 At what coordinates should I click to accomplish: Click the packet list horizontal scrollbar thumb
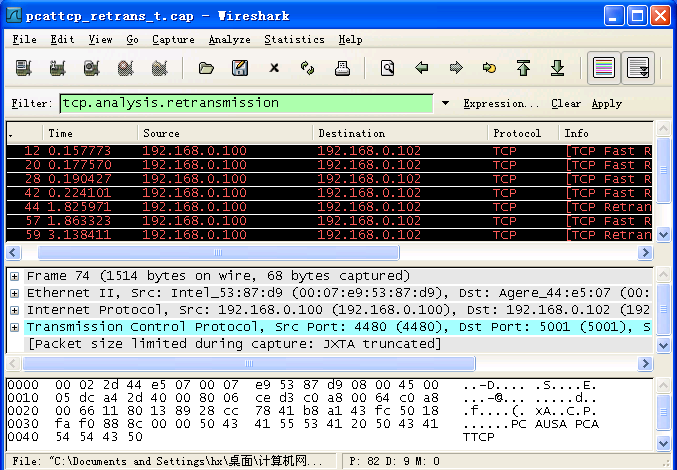point(218,252)
